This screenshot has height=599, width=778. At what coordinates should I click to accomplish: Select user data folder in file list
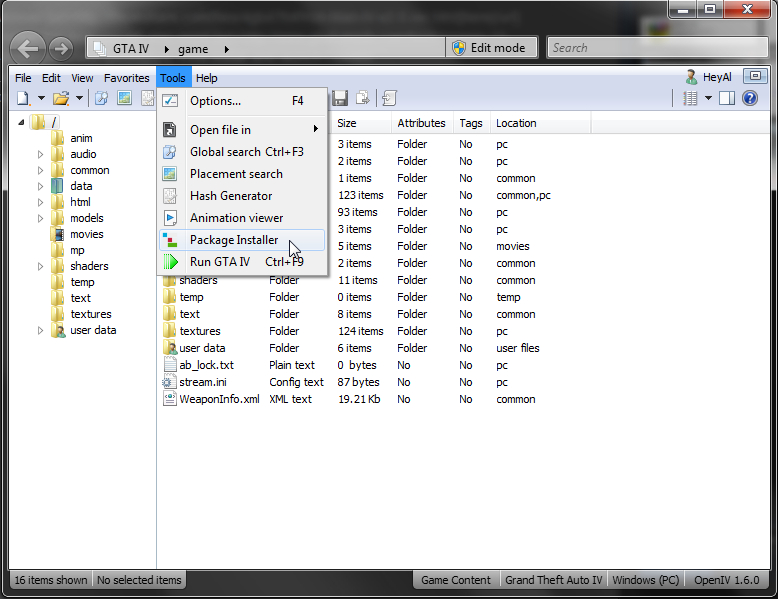click(202, 348)
